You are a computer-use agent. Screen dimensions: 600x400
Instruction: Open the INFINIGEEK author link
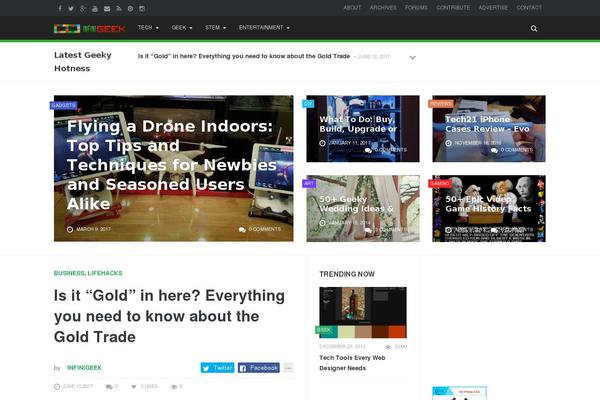pos(84,368)
